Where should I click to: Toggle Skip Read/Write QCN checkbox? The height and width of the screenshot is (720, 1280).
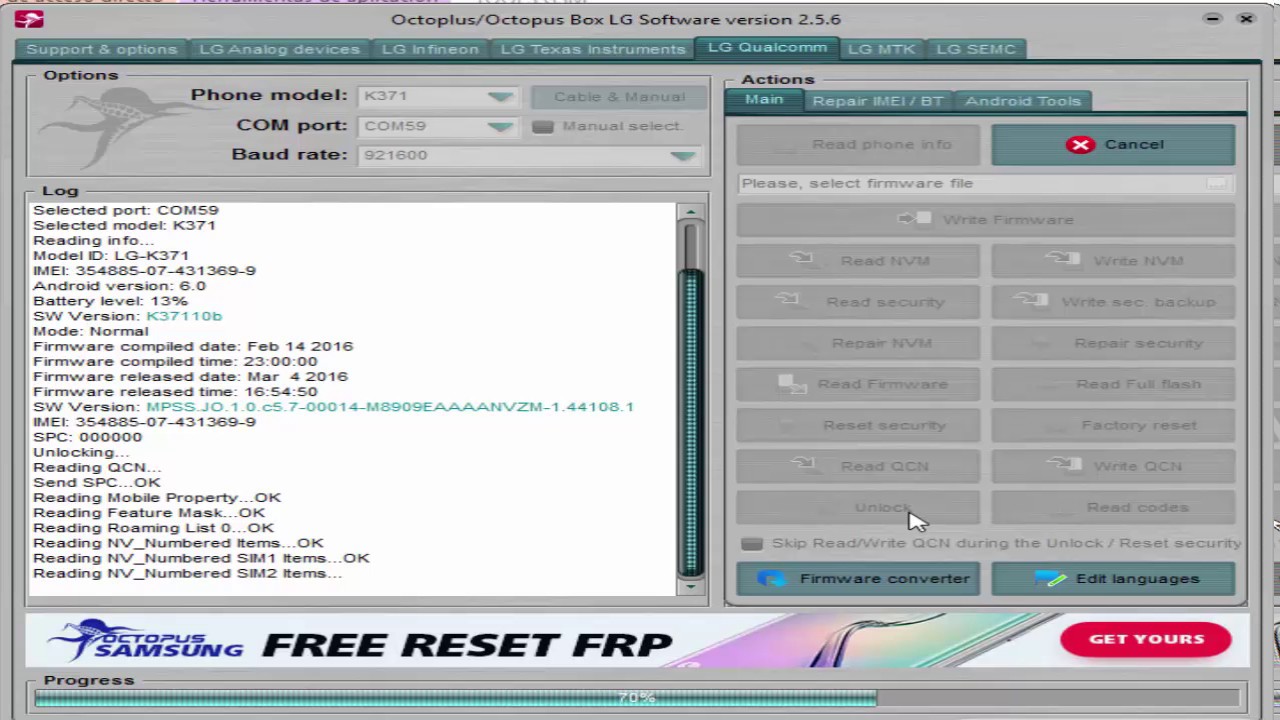pyautogui.click(x=752, y=543)
